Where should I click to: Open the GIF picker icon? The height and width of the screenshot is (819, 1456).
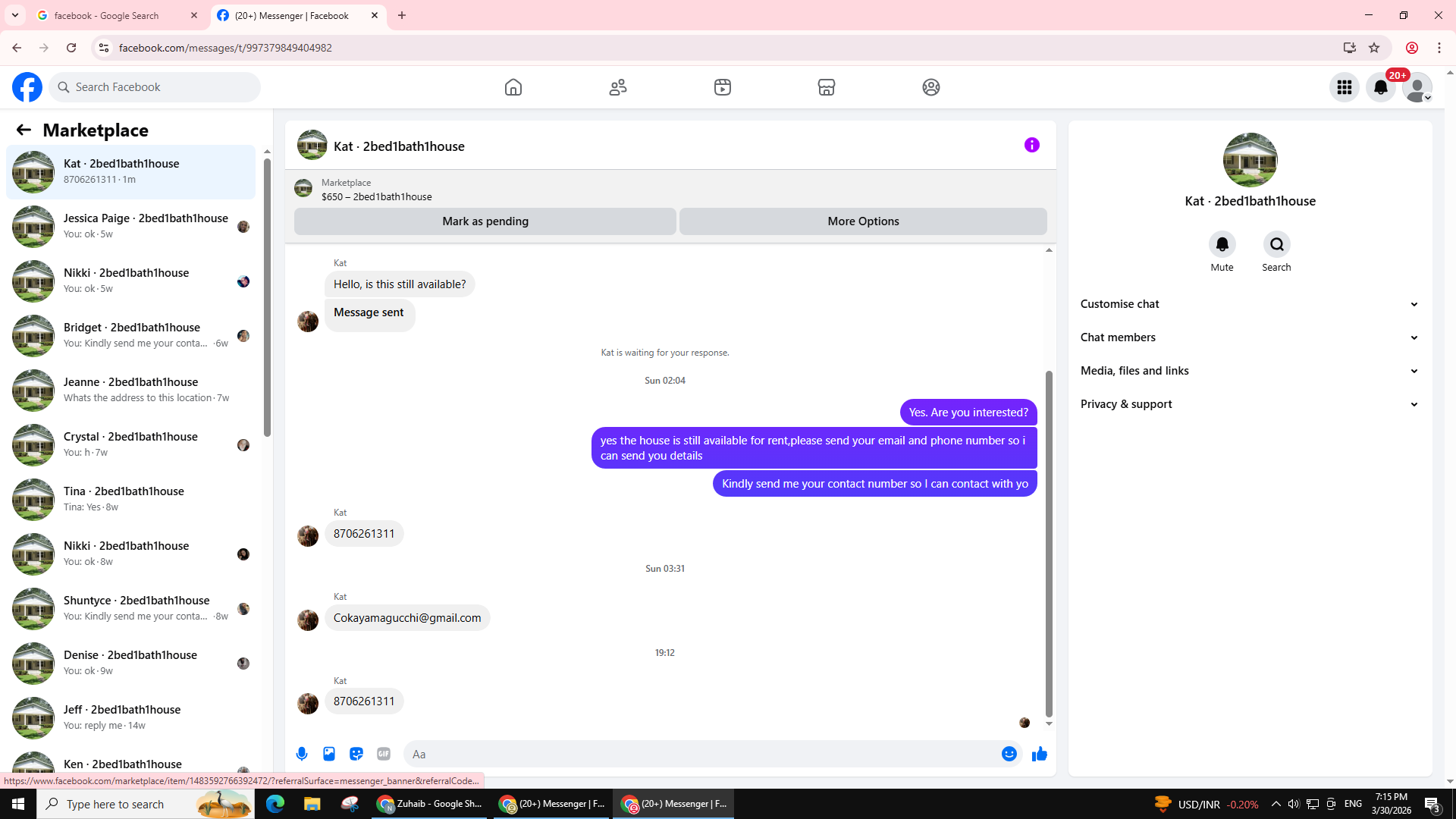384,754
